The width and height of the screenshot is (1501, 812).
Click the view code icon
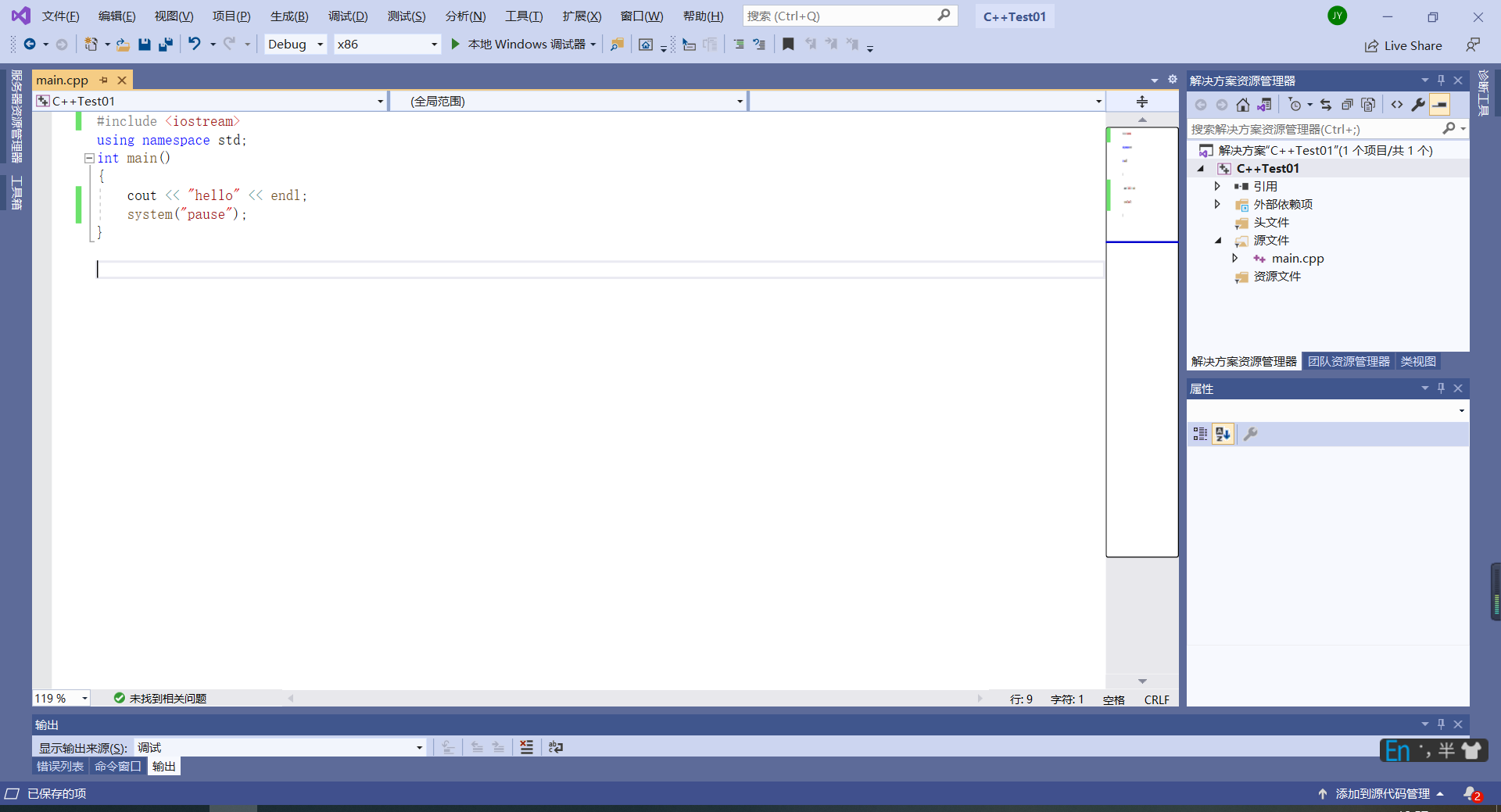click(1397, 105)
